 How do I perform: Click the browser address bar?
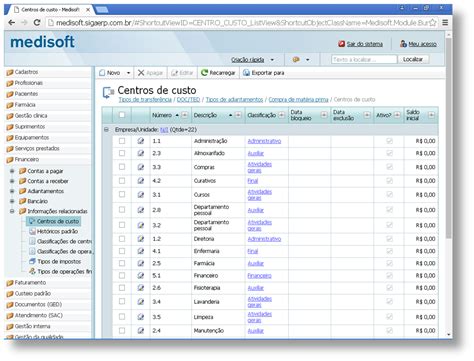tap(242, 23)
